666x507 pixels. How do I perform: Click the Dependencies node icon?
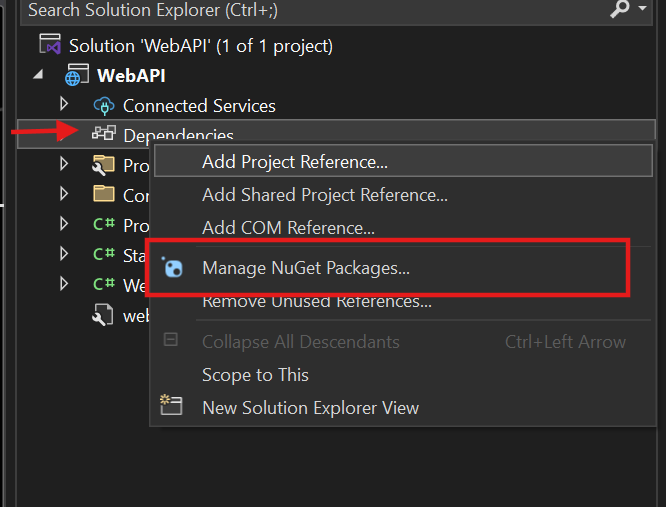[x=103, y=134]
